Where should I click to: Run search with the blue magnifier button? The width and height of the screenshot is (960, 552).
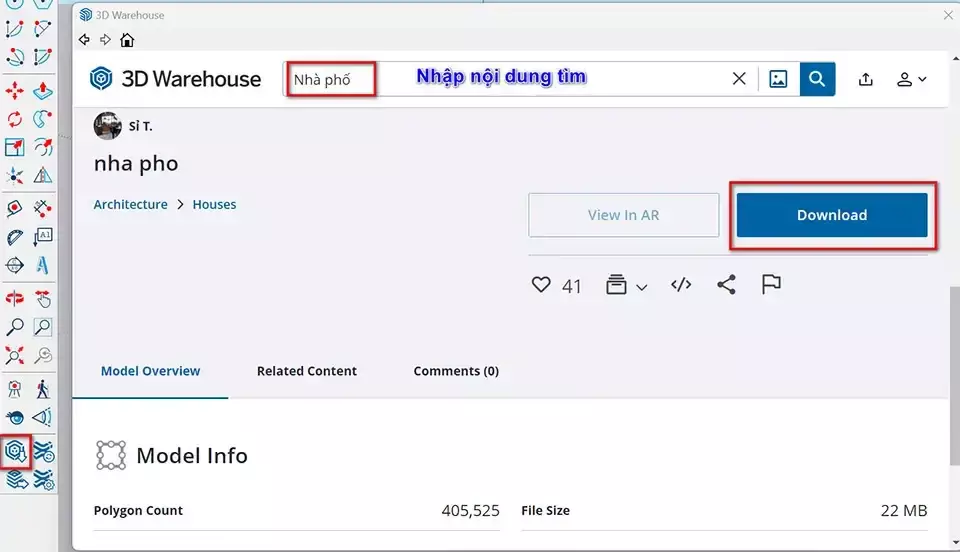tap(817, 79)
